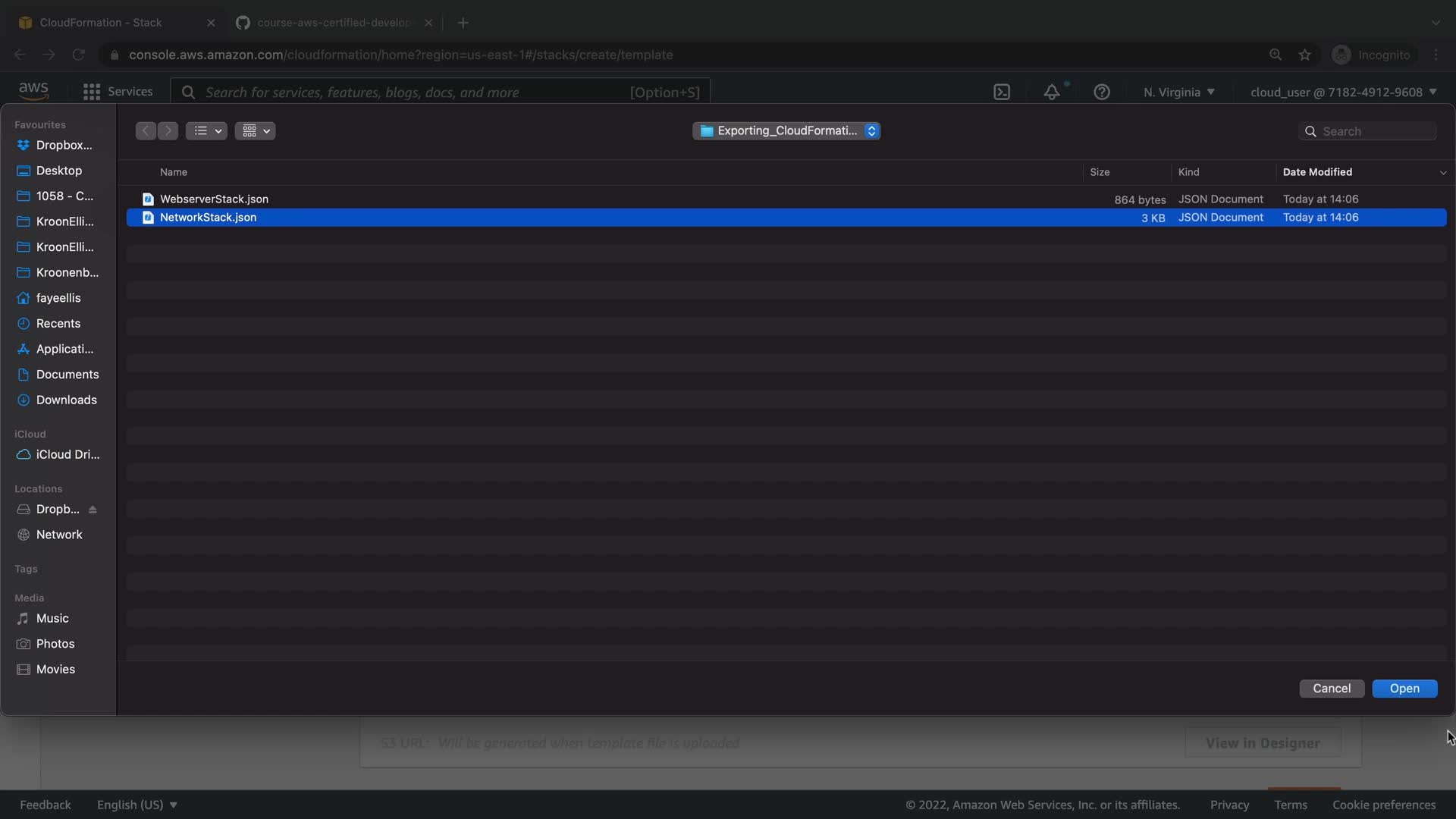Select Downloads in the sidebar
This screenshot has width=1456, height=819.
[66, 400]
